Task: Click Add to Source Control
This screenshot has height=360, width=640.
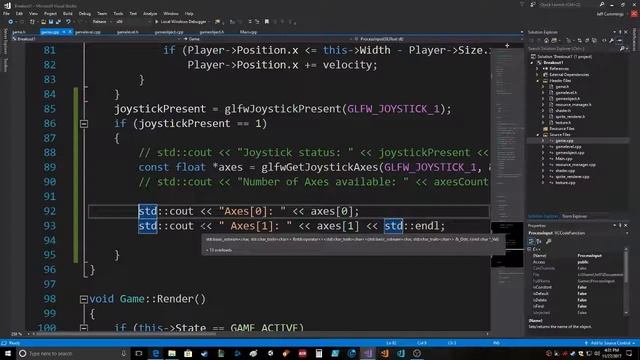Action: coord(610,343)
